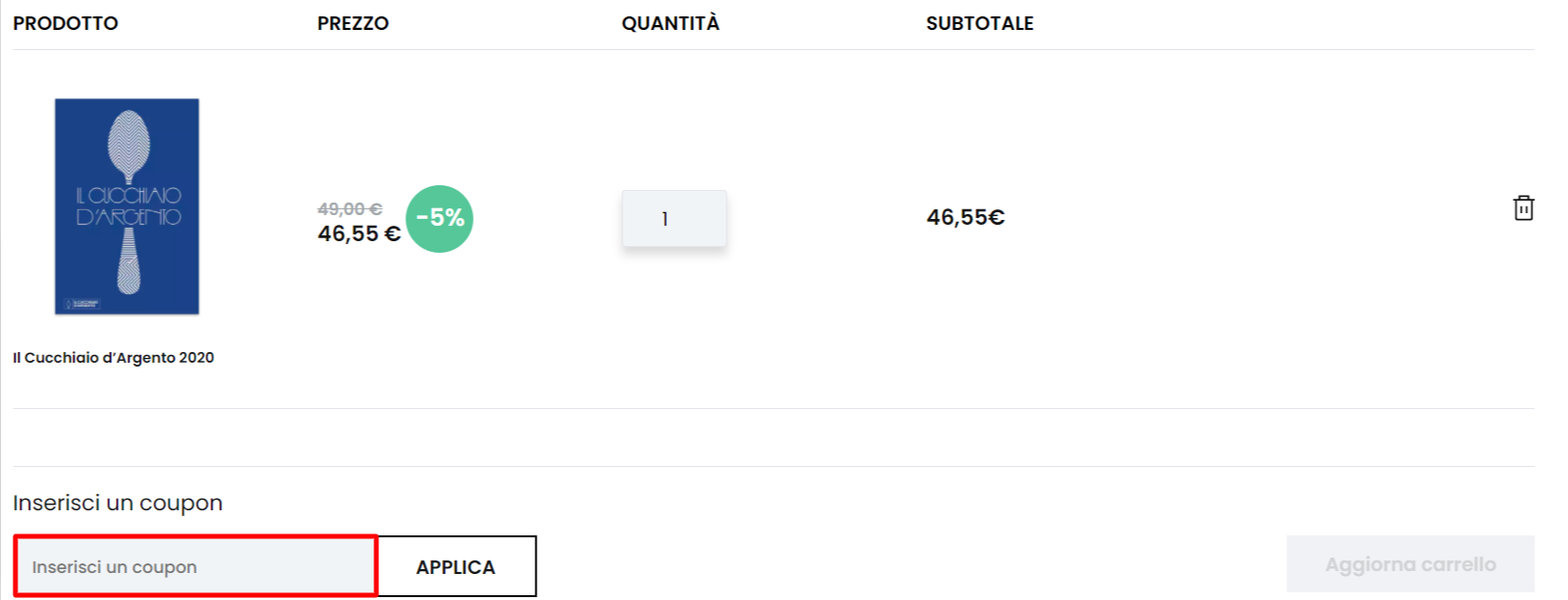Click the euro sign after the 46,55 price
This screenshot has width=1568, height=600.
coord(393,234)
